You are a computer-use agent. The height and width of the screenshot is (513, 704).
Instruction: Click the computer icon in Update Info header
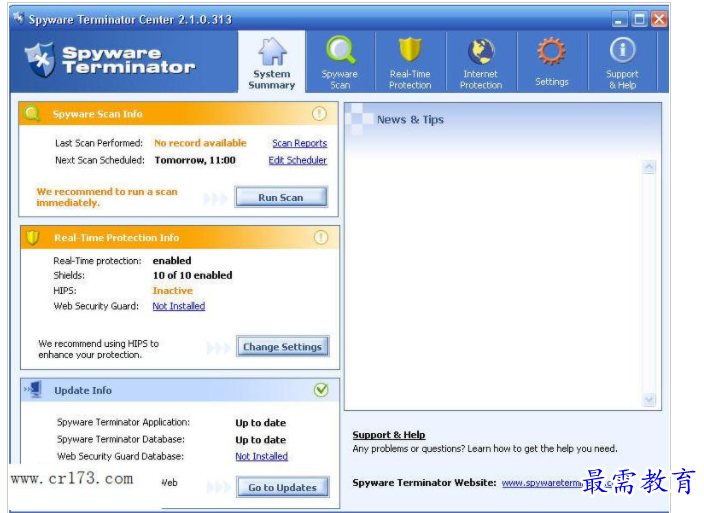pos(33,390)
